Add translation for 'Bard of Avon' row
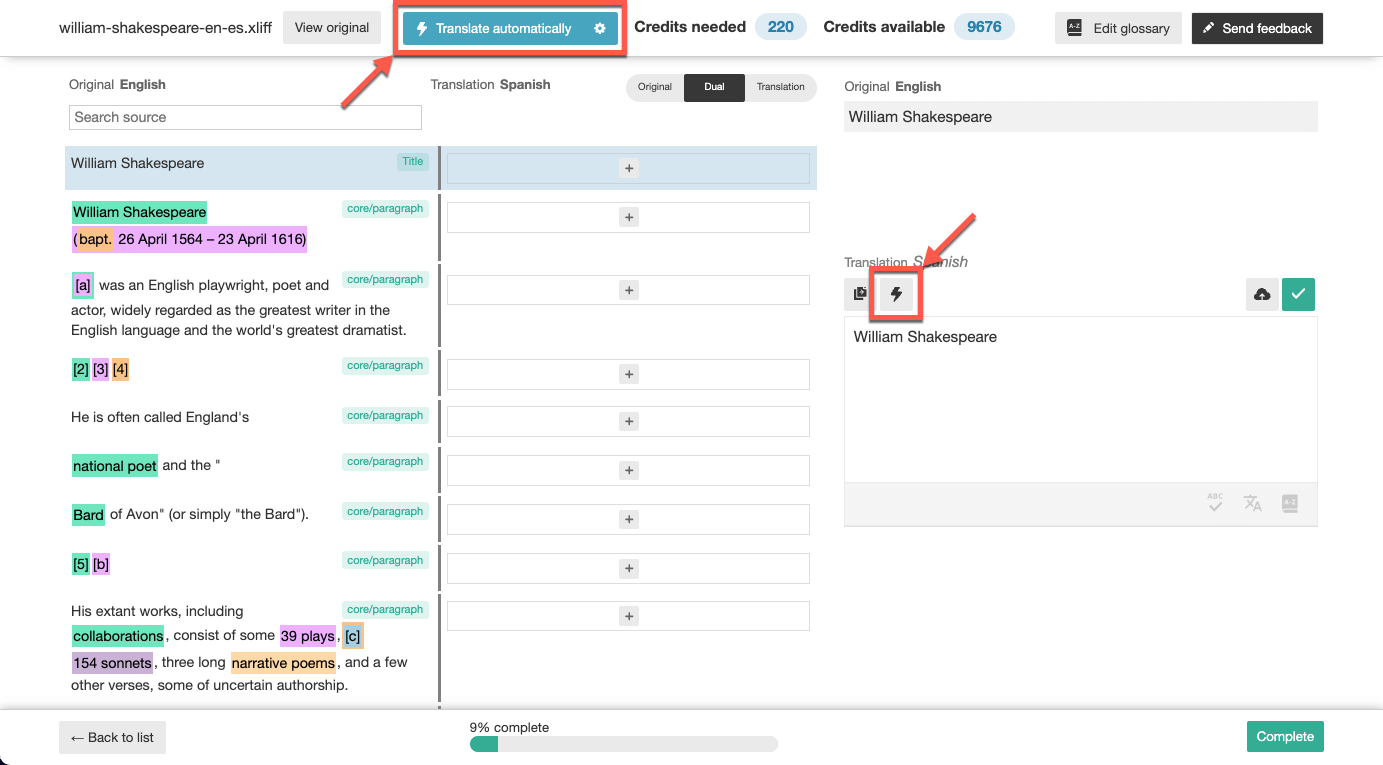 pos(628,519)
